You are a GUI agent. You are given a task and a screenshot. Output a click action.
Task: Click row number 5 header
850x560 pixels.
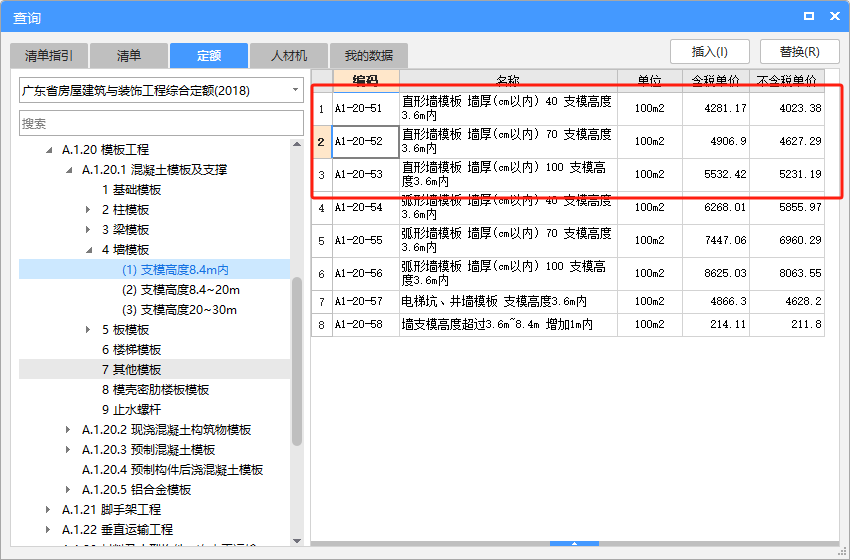click(322, 241)
